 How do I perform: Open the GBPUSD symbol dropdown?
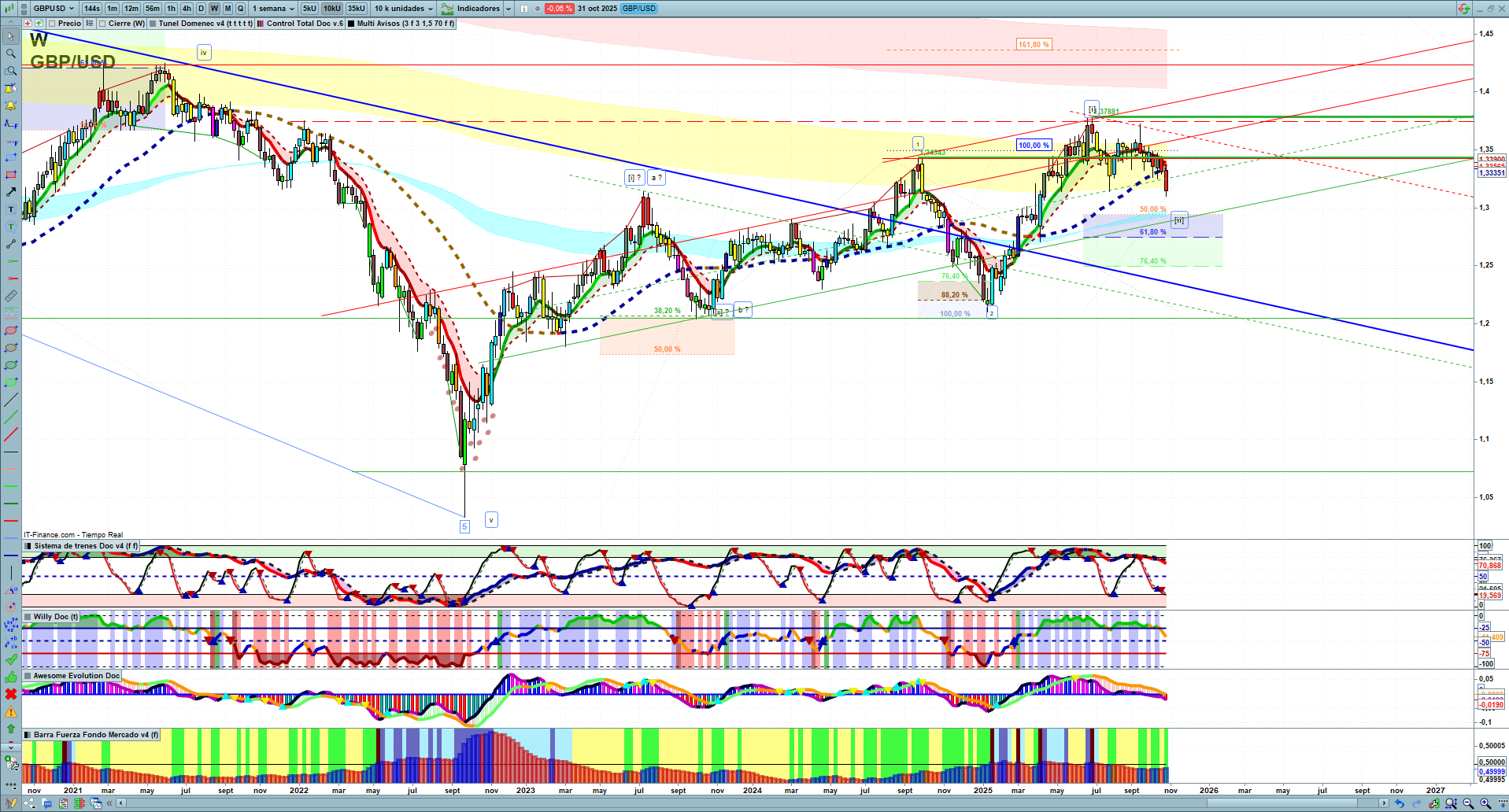pos(54,9)
